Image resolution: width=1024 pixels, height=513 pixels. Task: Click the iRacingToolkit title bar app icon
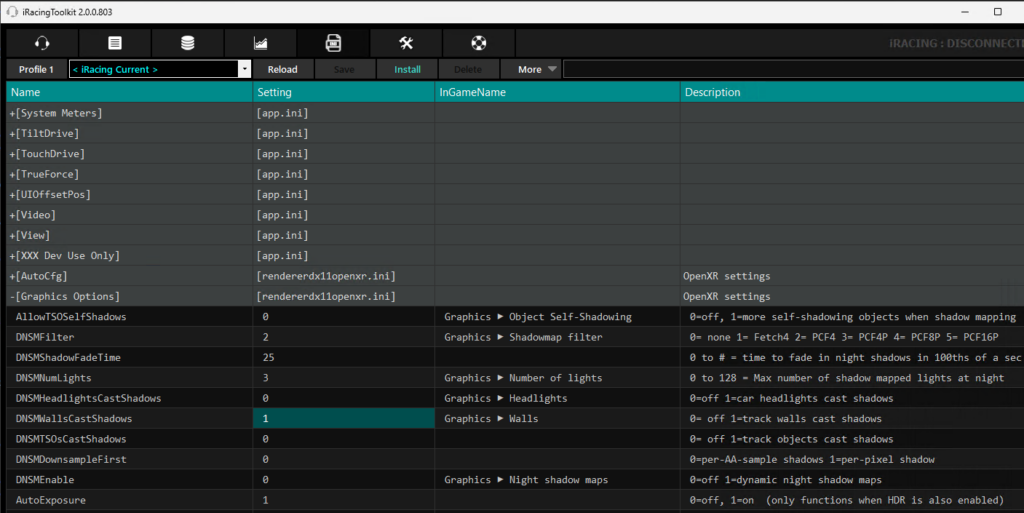[x=13, y=10]
